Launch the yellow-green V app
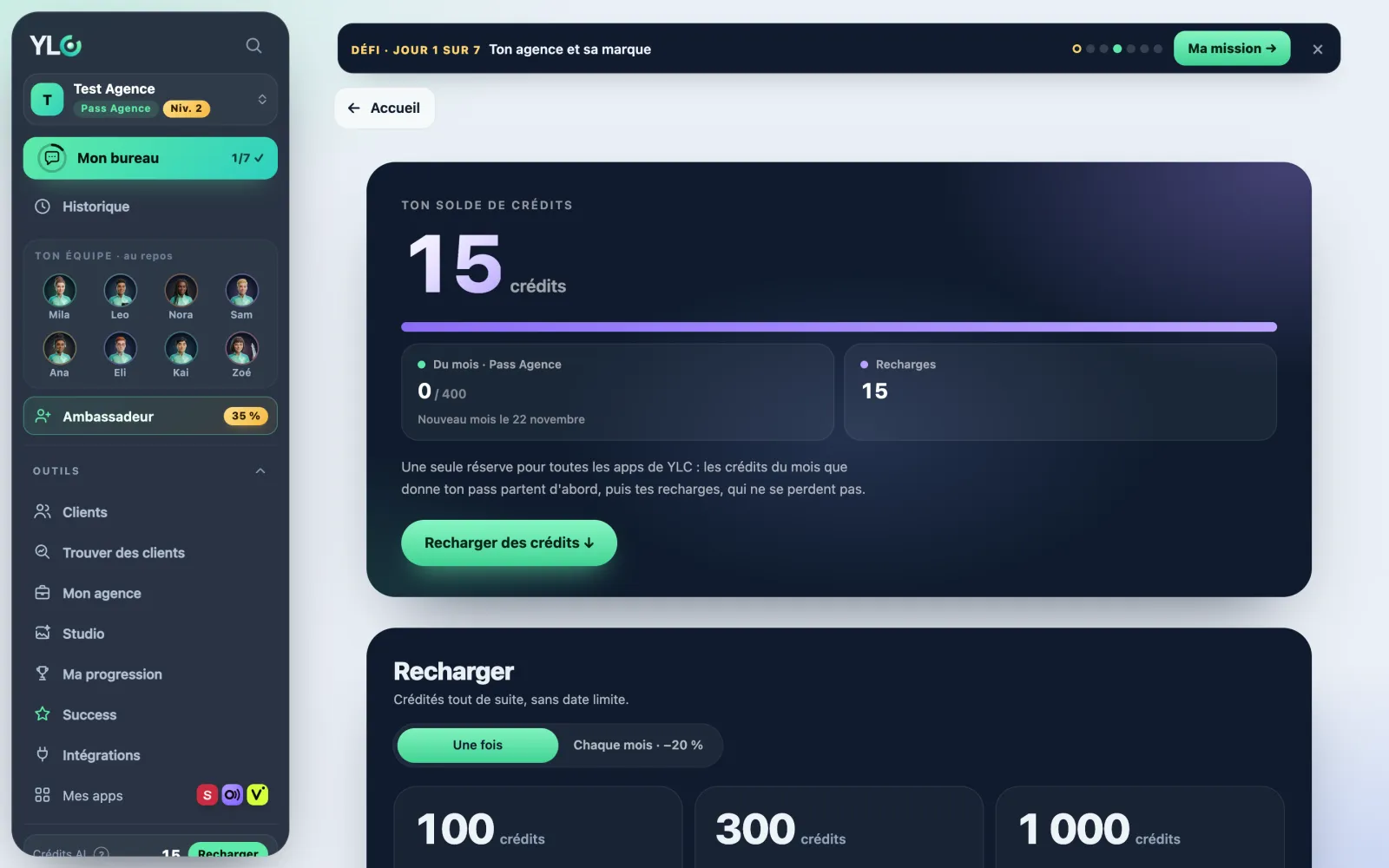Image resolution: width=1389 pixels, height=868 pixels. click(257, 795)
